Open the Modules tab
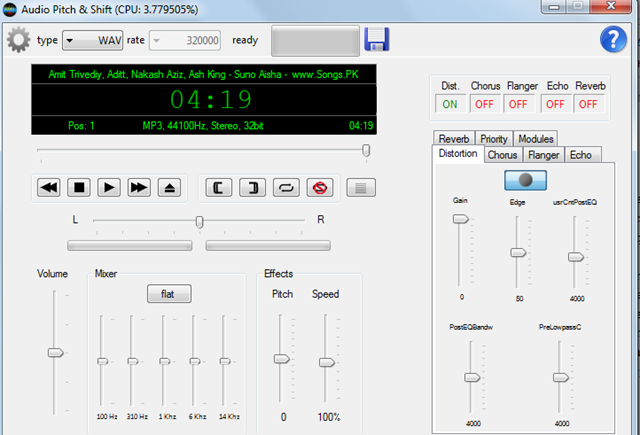The image size is (640, 435). click(536, 139)
